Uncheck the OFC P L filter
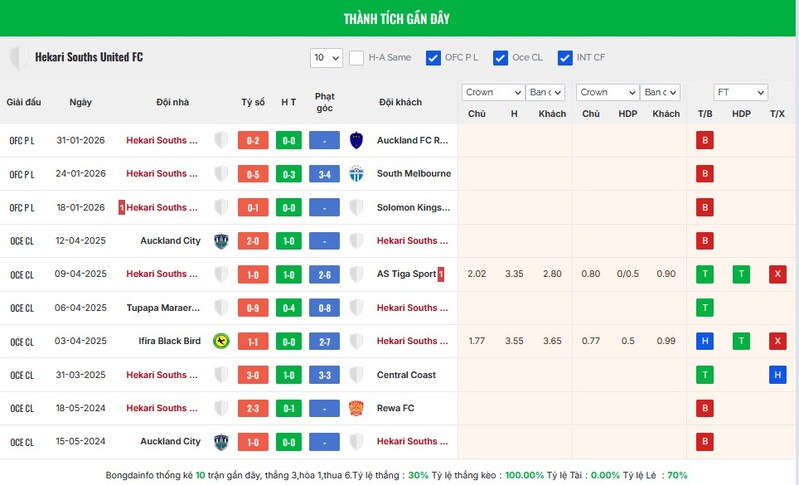 (x=433, y=58)
